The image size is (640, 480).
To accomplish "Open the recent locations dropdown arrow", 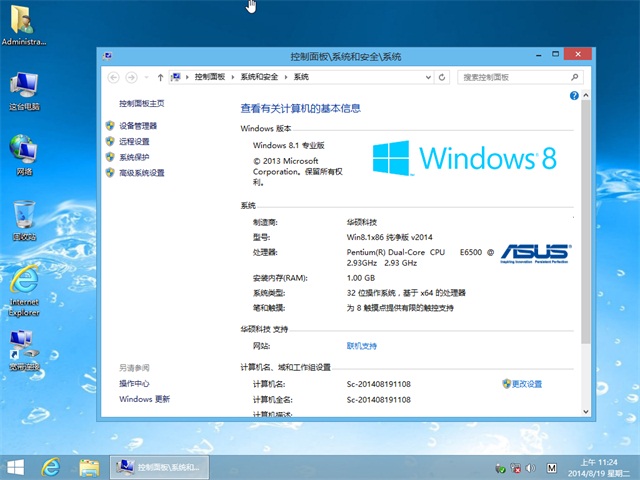I will tap(145, 77).
